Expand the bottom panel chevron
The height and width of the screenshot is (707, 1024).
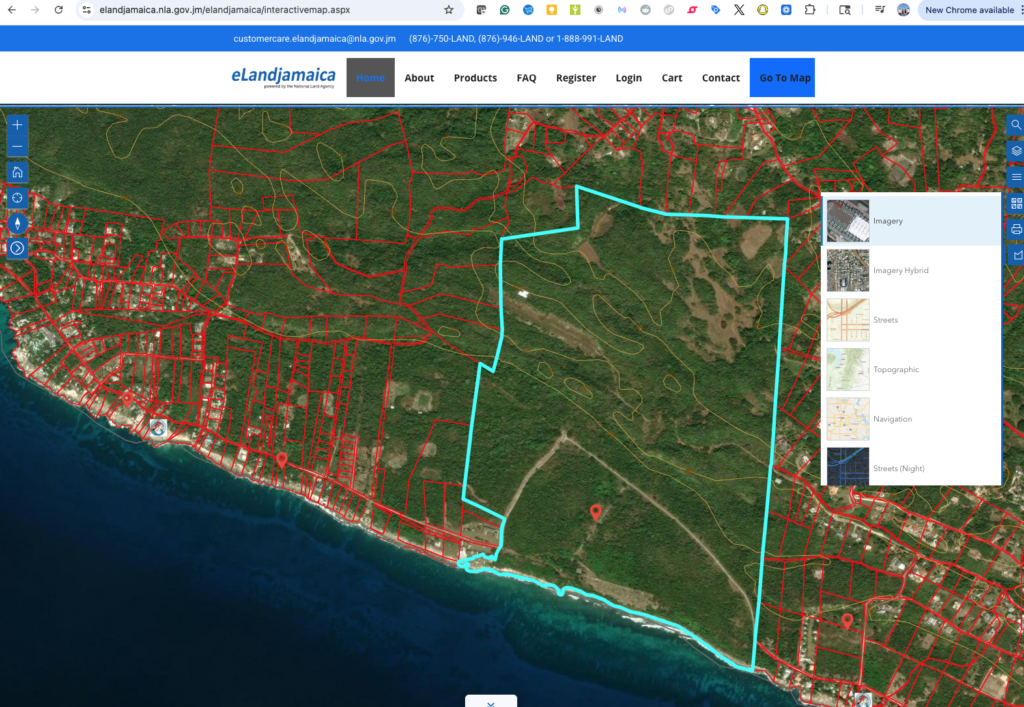tap(490, 703)
